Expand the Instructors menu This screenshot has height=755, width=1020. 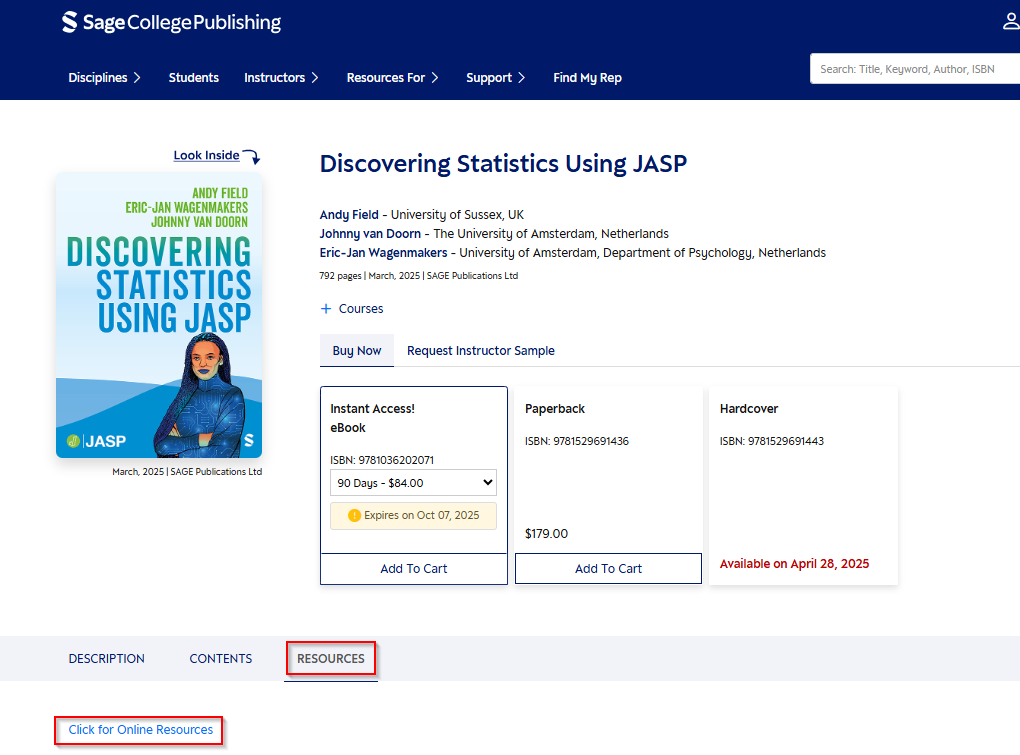point(282,78)
